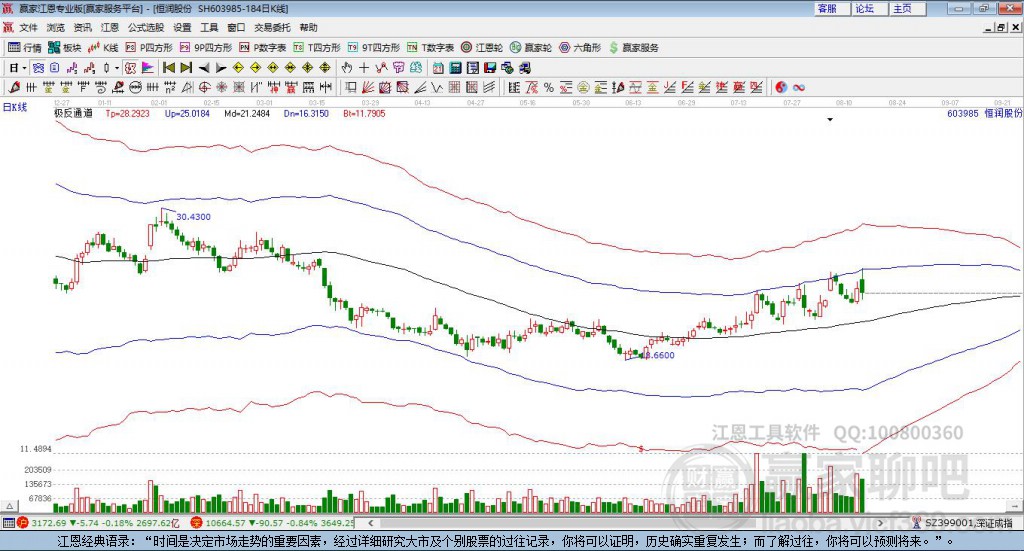Switch to K线 candlestick chart
Viewport: 1024px width, 551px height.
(x=103, y=48)
